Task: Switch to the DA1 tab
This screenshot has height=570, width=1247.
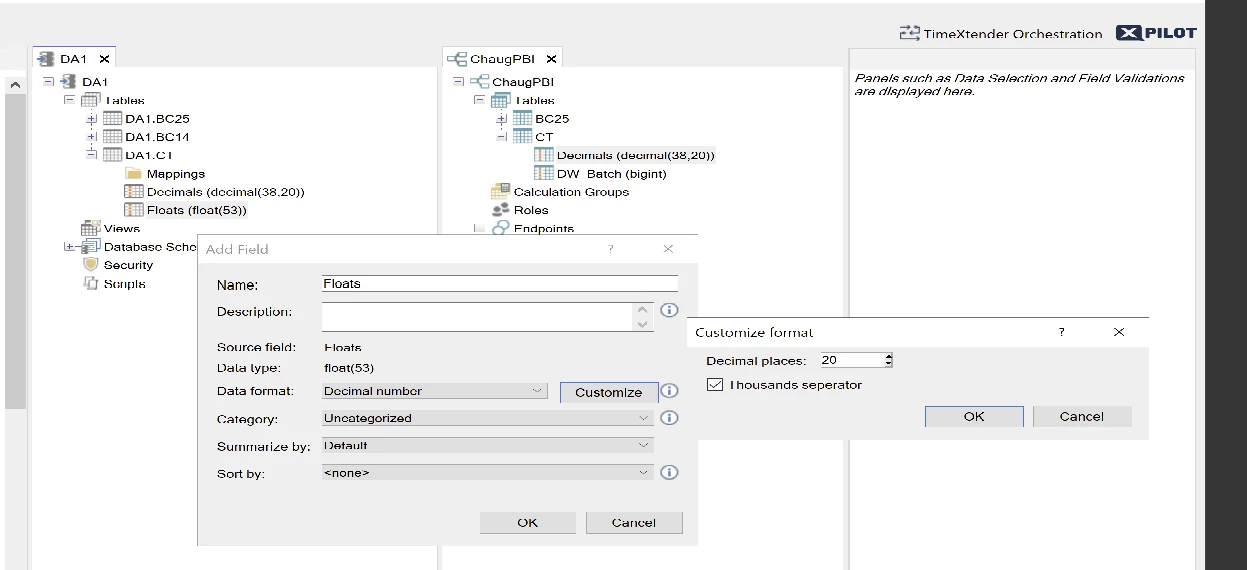Action: point(73,59)
